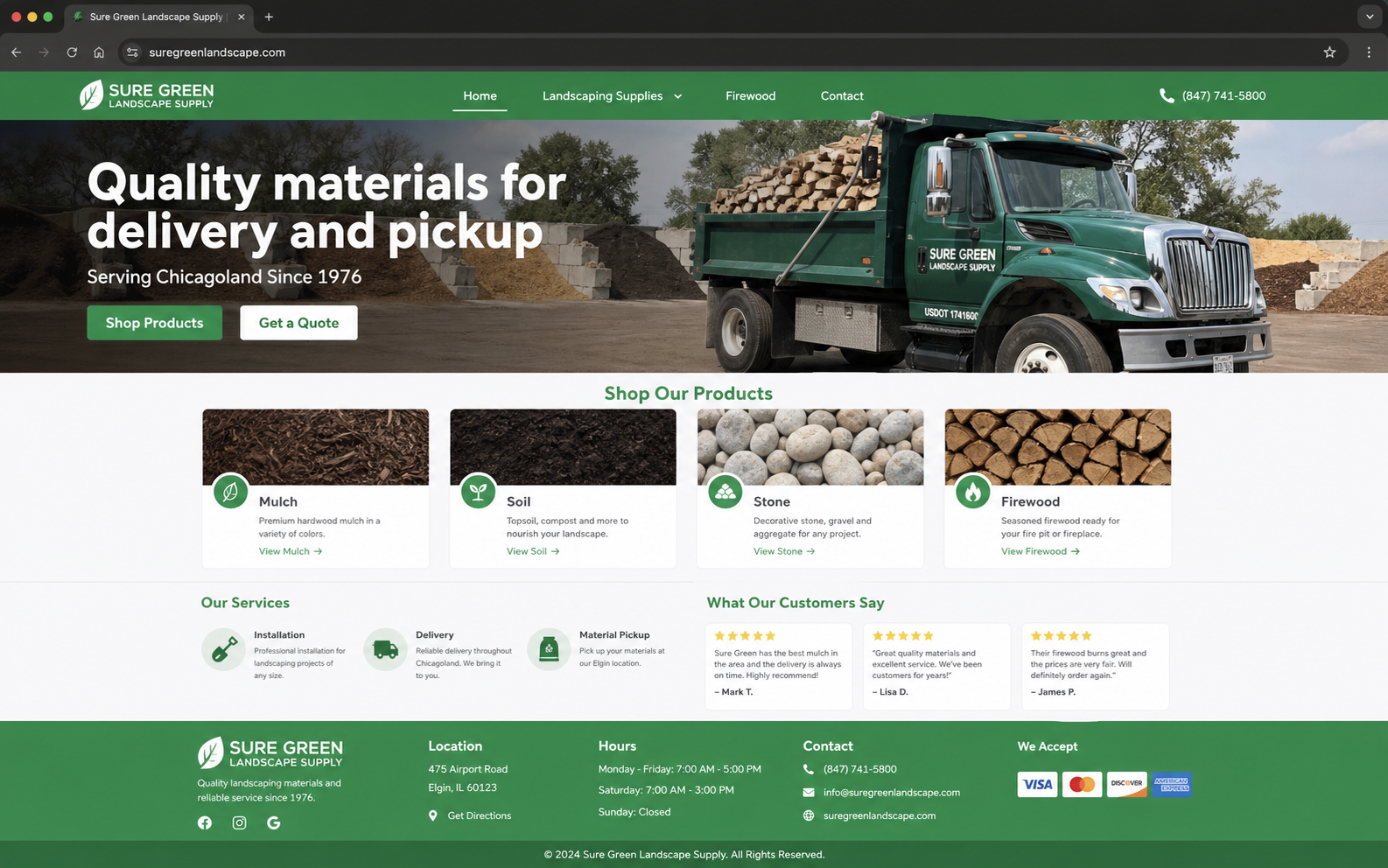Open the browser tab search chevron
Viewport: 1388px width, 868px height.
pos(1370,17)
